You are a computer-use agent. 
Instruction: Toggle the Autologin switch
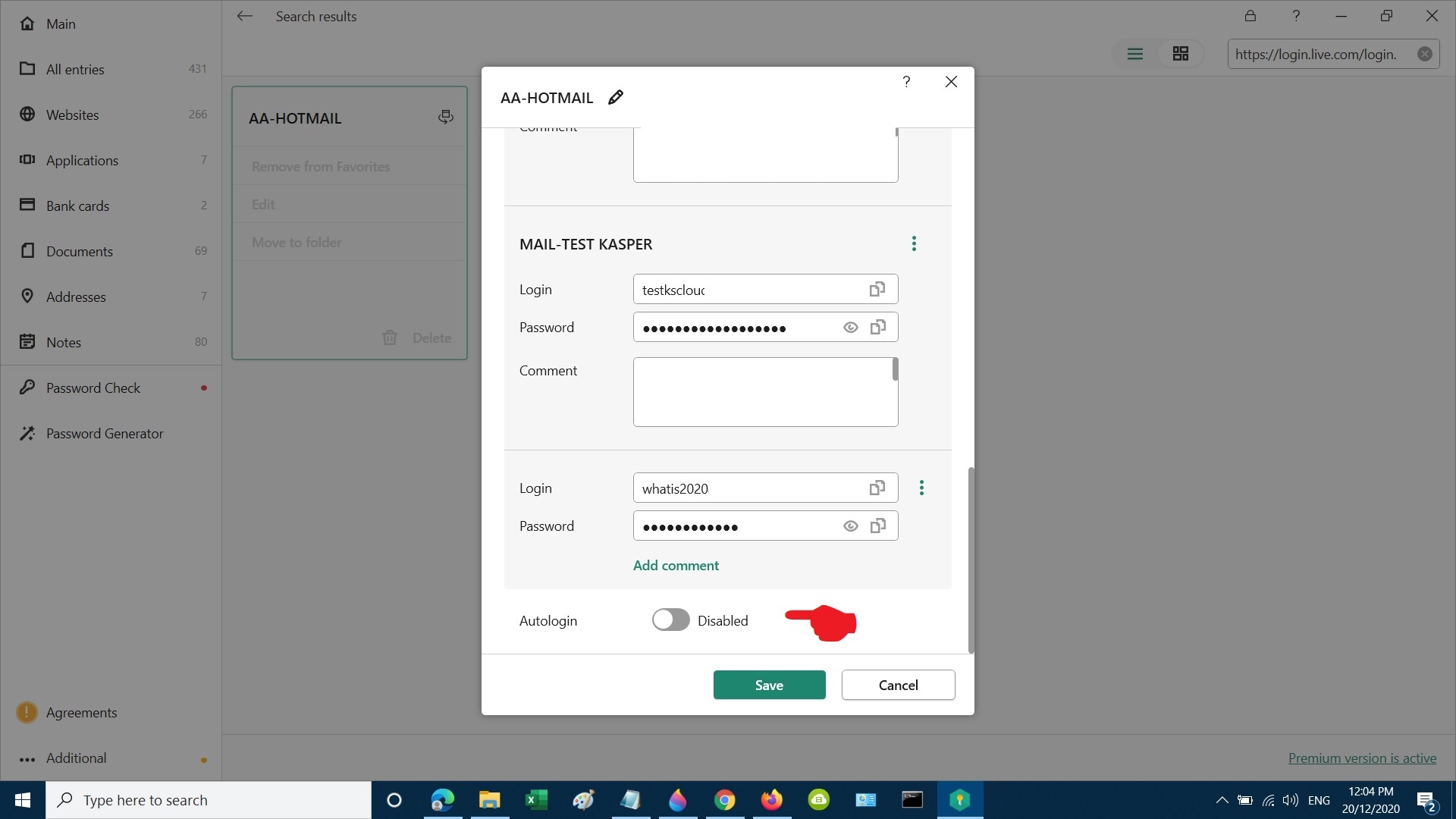670,620
